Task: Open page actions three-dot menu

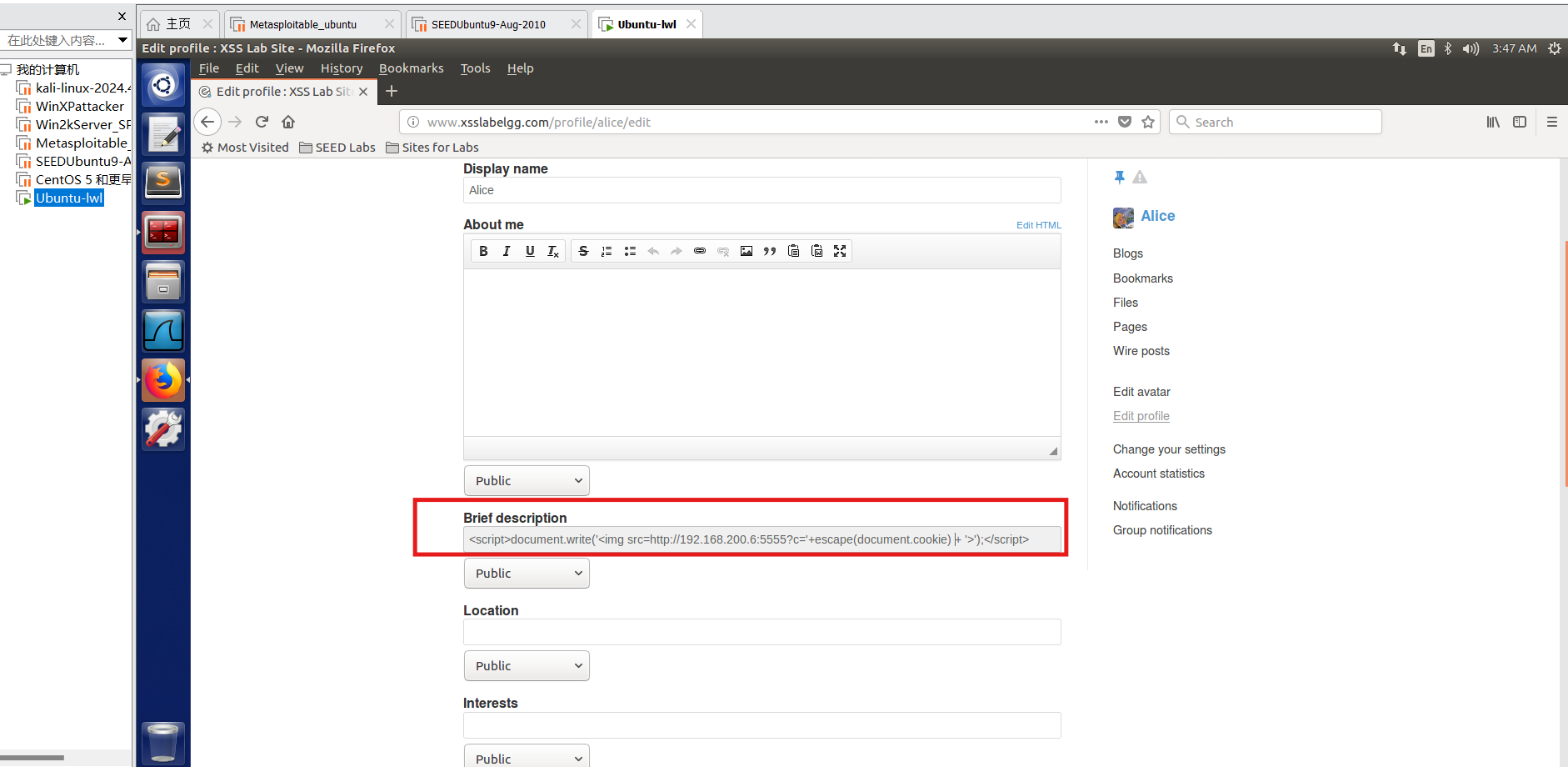Action: click(x=1101, y=122)
